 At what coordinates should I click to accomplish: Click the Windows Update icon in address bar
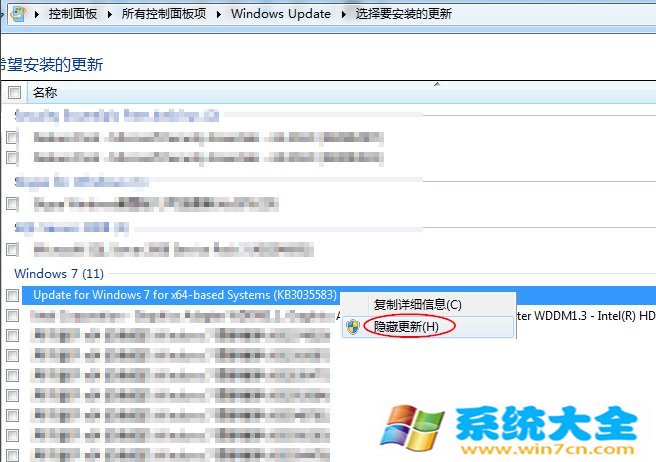pos(18,14)
